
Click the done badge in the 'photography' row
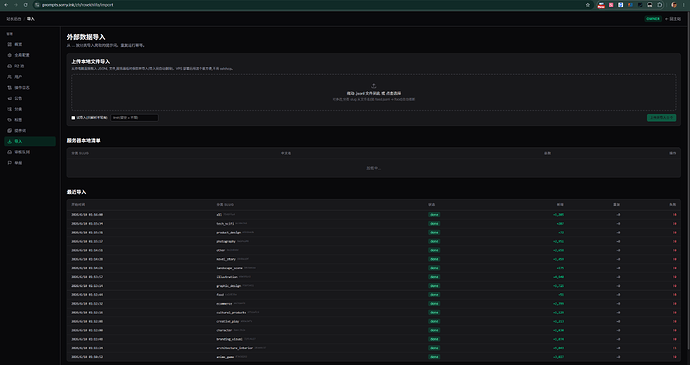click(x=434, y=241)
